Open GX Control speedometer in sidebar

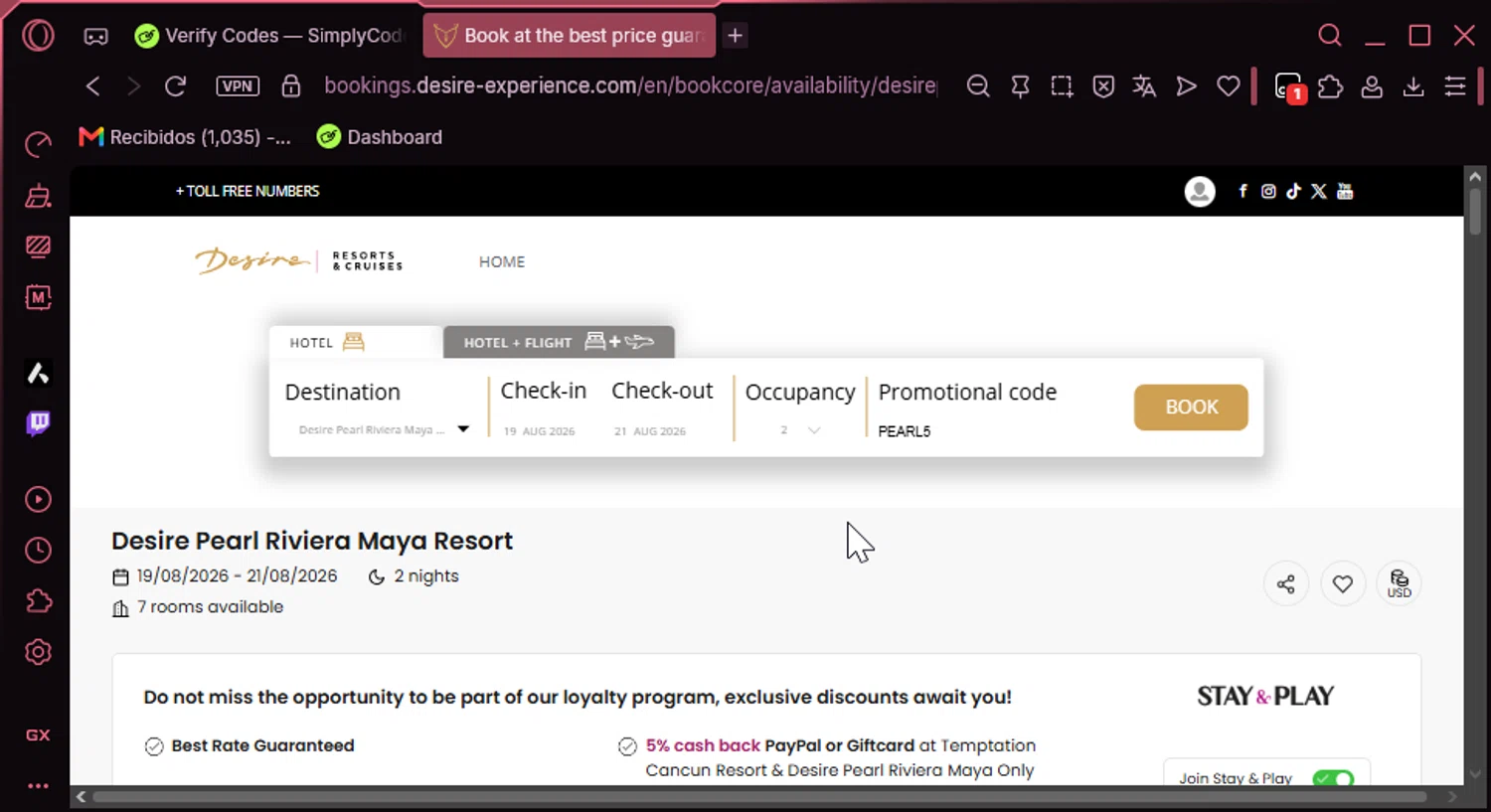(x=38, y=145)
